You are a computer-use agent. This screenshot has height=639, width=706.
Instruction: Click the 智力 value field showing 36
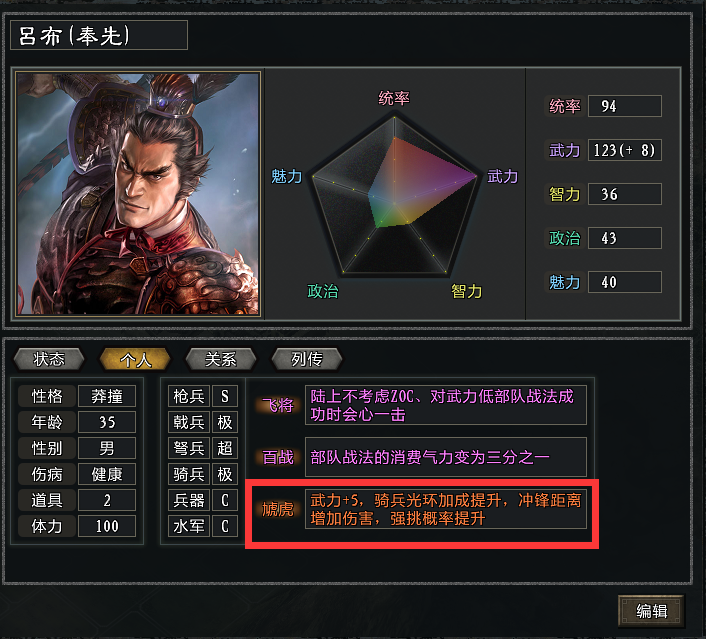[x=625, y=194]
